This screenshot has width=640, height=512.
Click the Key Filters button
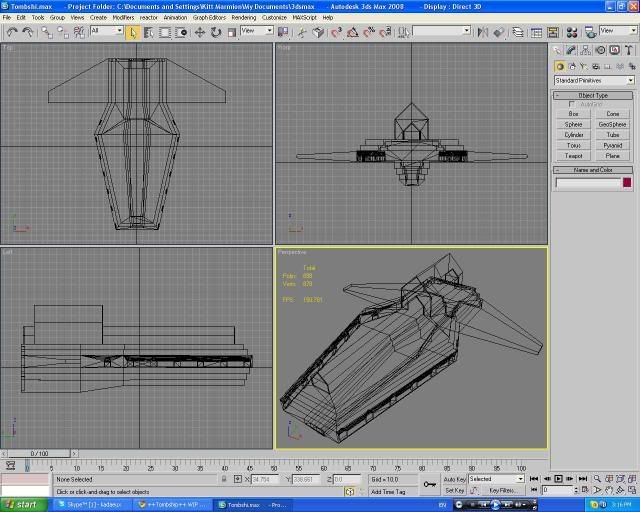point(502,490)
